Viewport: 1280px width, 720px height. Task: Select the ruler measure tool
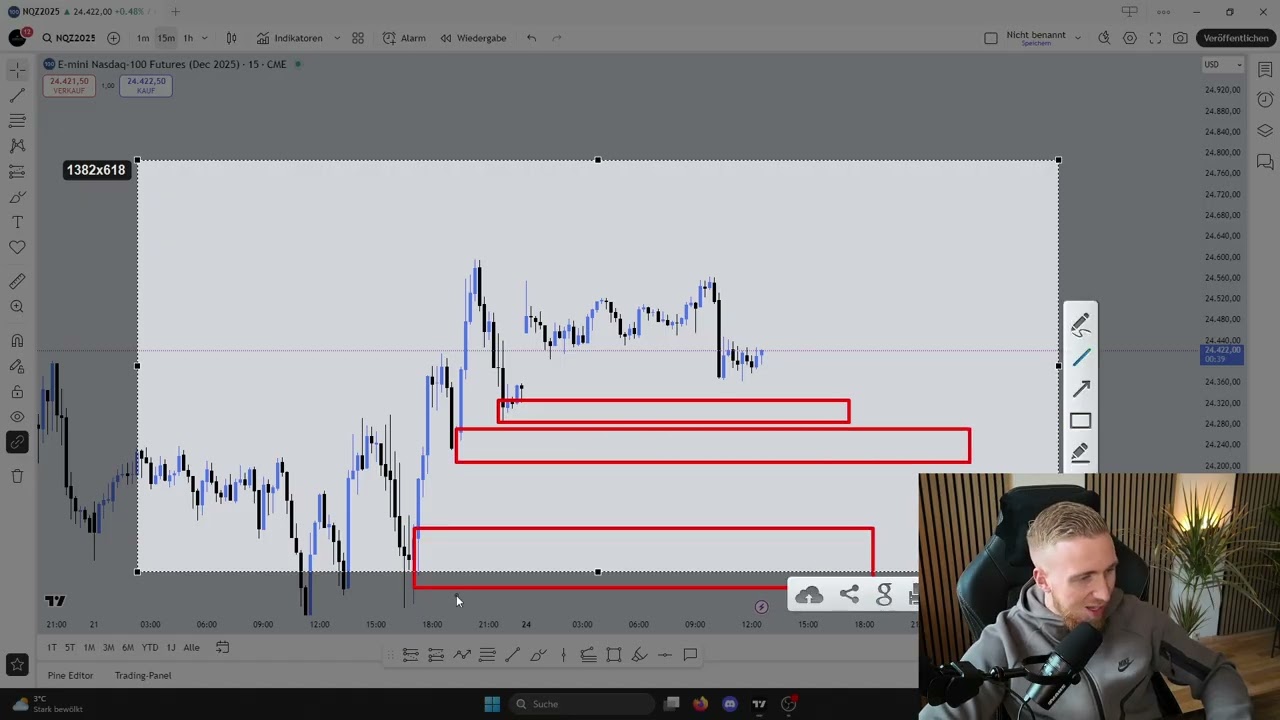coord(17,282)
